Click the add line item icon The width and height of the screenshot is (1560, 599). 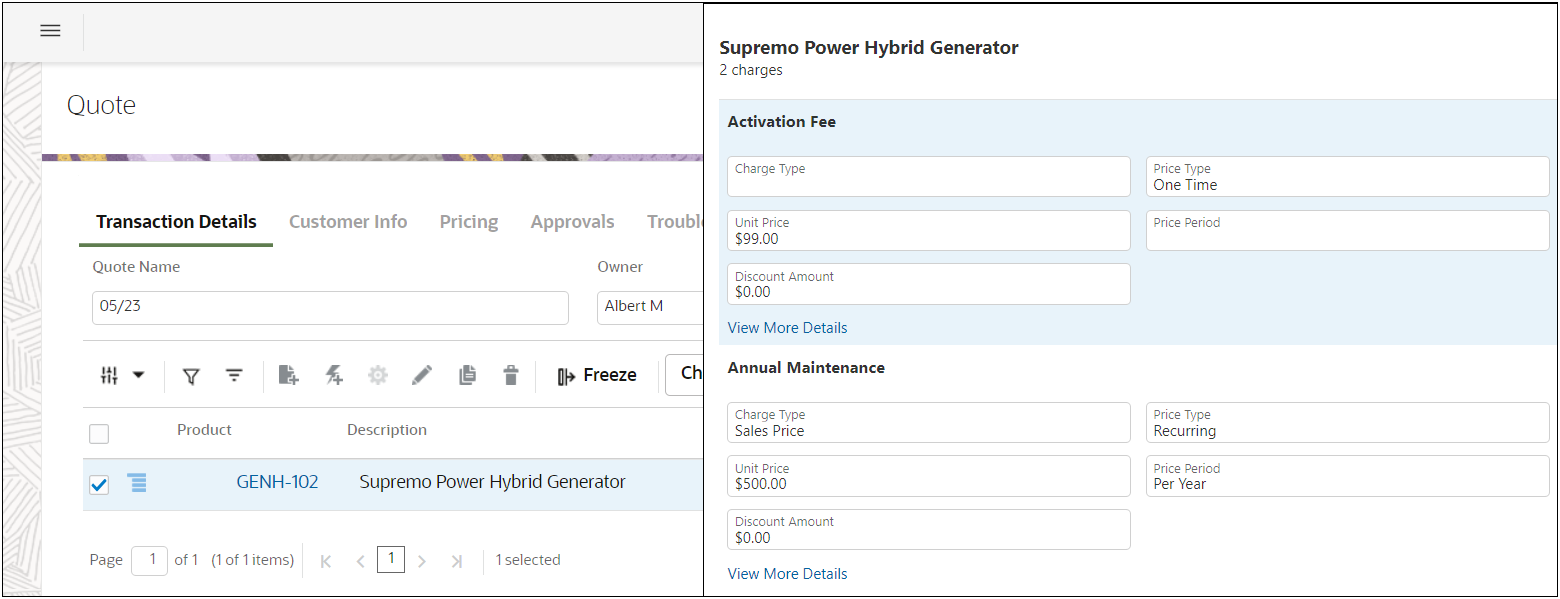[288, 376]
